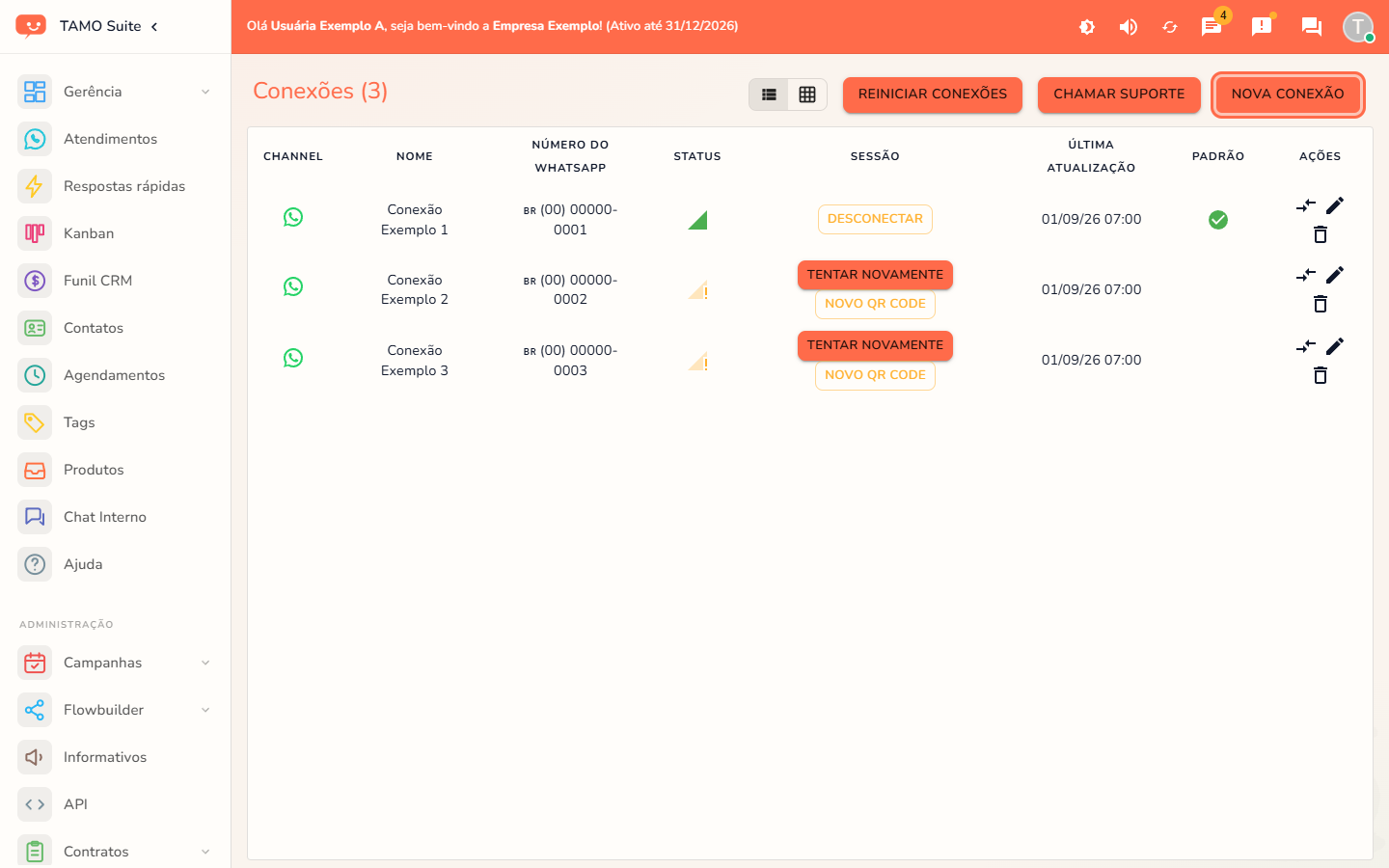Viewport: 1389px width, 868px height.
Task: Click the volume speaker icon
Action: click(1129, 27)
